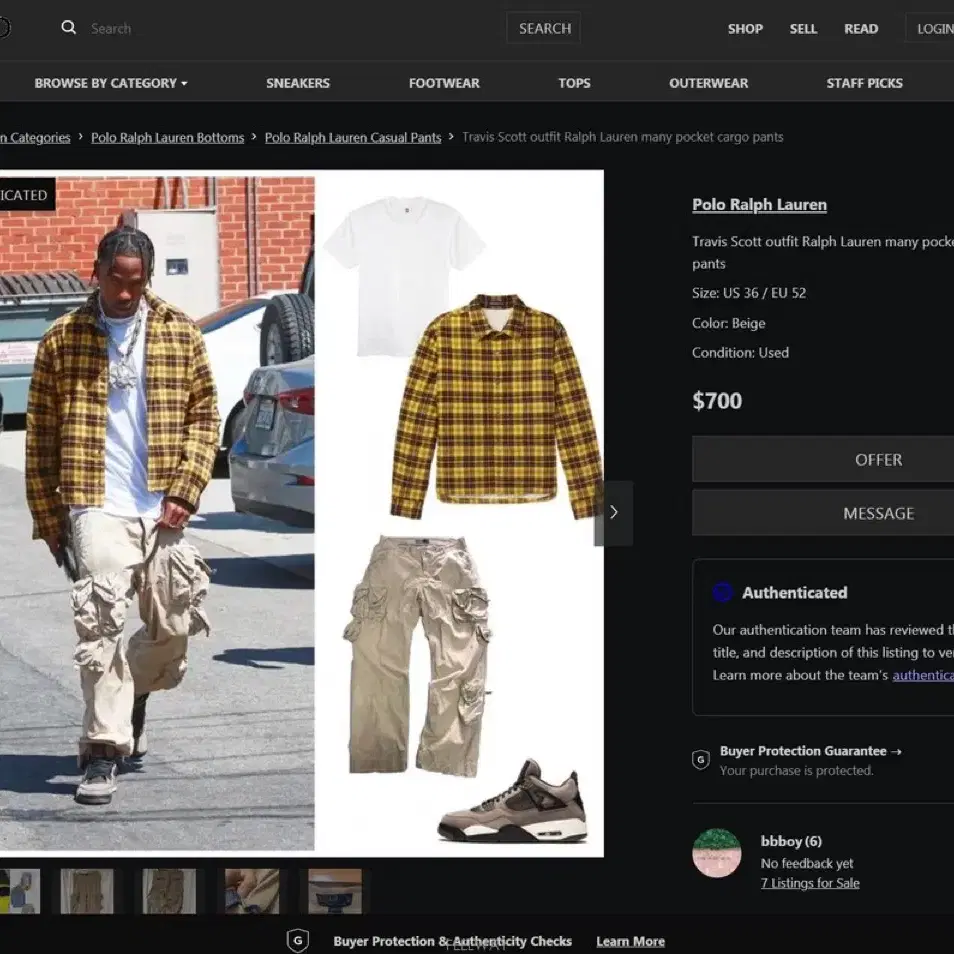Go to the TOPS category
Image resolution: width=954 pixels, height=954 pixels.
[x=574, y=83]
